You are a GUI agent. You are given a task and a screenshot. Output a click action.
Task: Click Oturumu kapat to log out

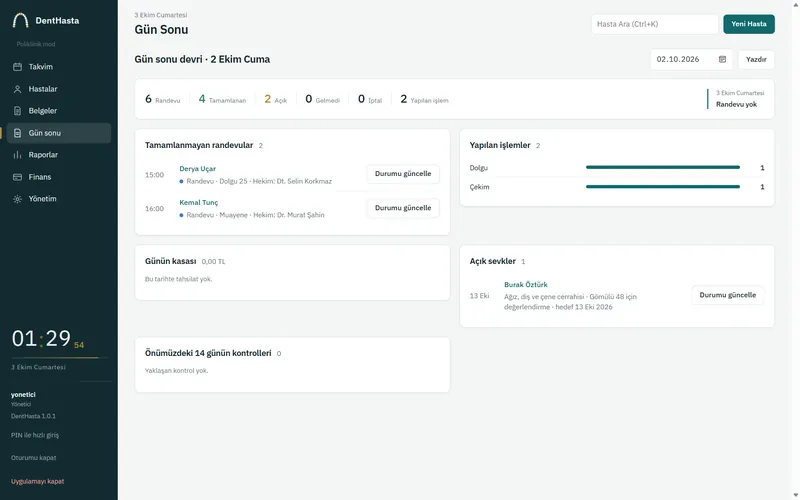coord(34,458)
